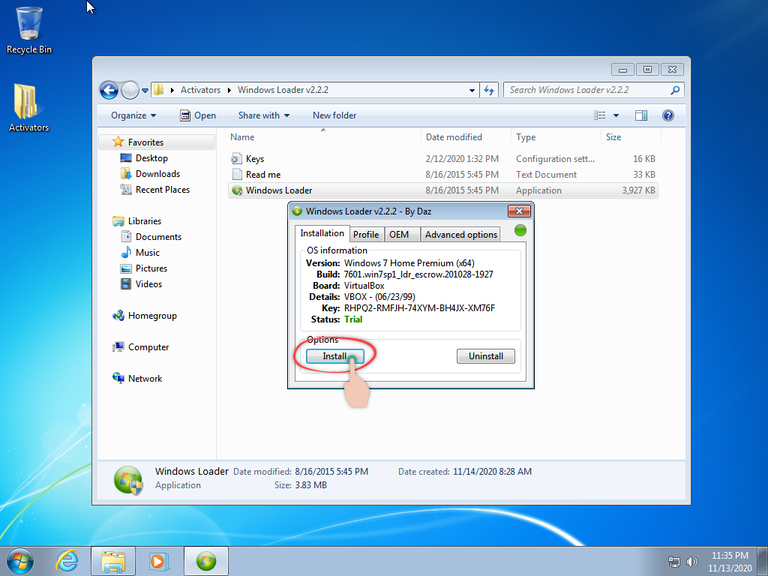Click the Activators breadcrumb in address bar
768x576 pixels.
200,90
